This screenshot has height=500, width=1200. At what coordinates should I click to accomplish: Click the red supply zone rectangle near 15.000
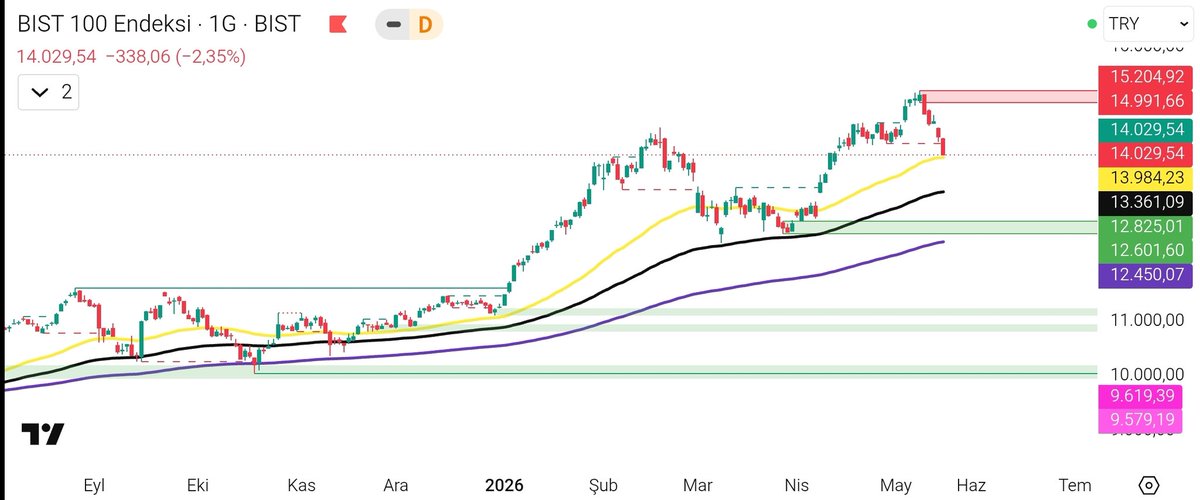tap(1010, 96)
